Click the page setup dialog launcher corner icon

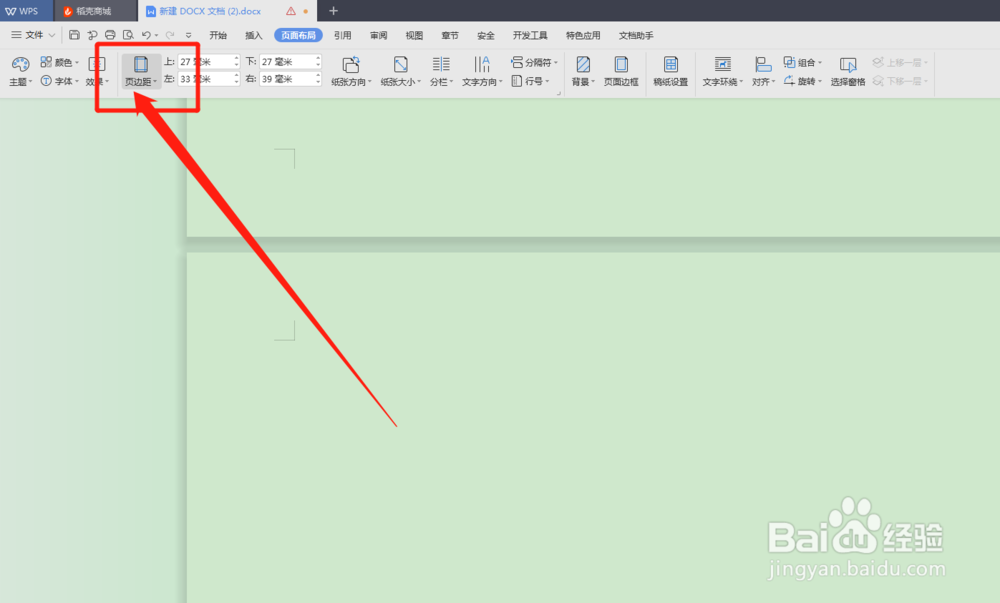(559, 93)
